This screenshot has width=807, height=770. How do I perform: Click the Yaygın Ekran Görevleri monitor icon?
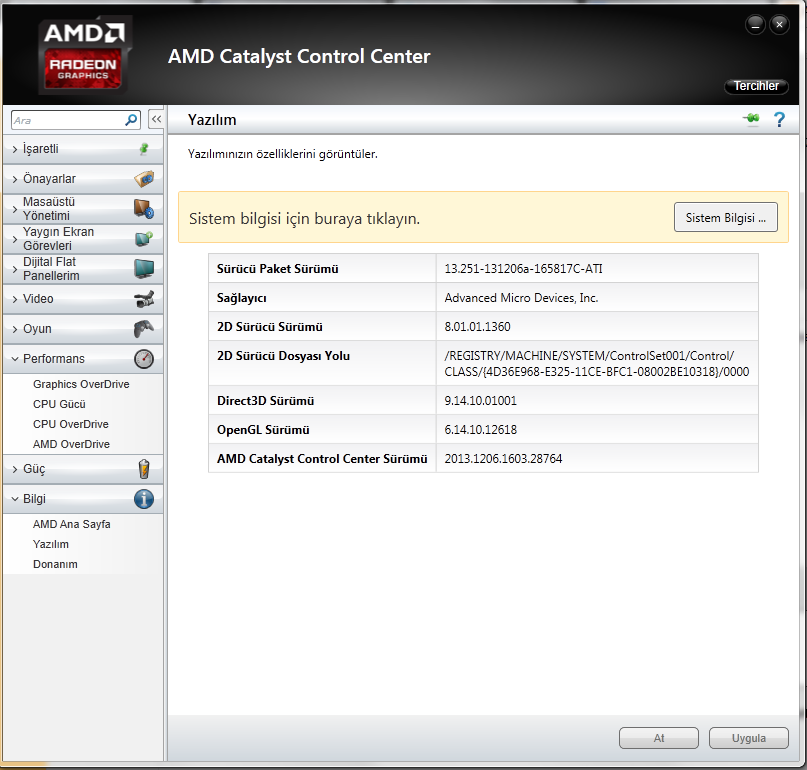coord(144,238)
